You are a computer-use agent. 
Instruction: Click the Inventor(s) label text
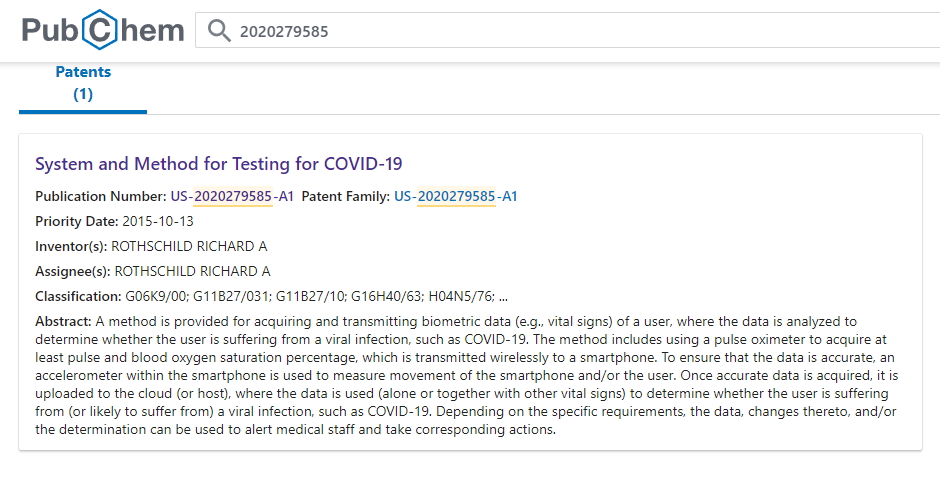pyautogui.click(x=71, y=246)
